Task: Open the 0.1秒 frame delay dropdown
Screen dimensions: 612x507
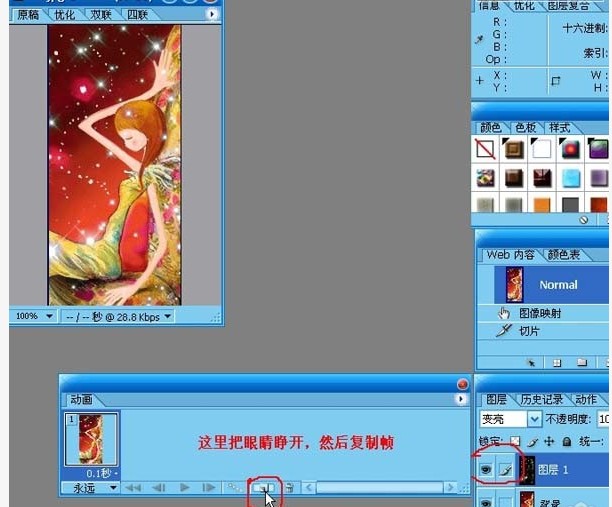Action: pos(101,473)
